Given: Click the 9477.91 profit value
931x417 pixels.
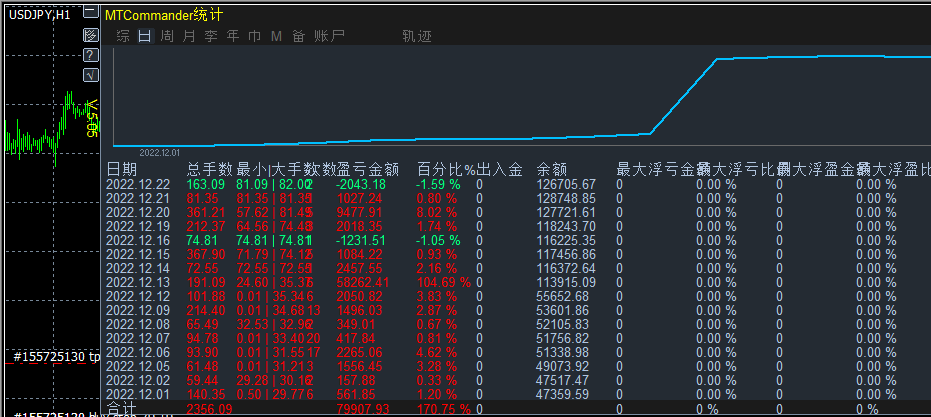Looking at the screenshot, I should click(360, 213).
